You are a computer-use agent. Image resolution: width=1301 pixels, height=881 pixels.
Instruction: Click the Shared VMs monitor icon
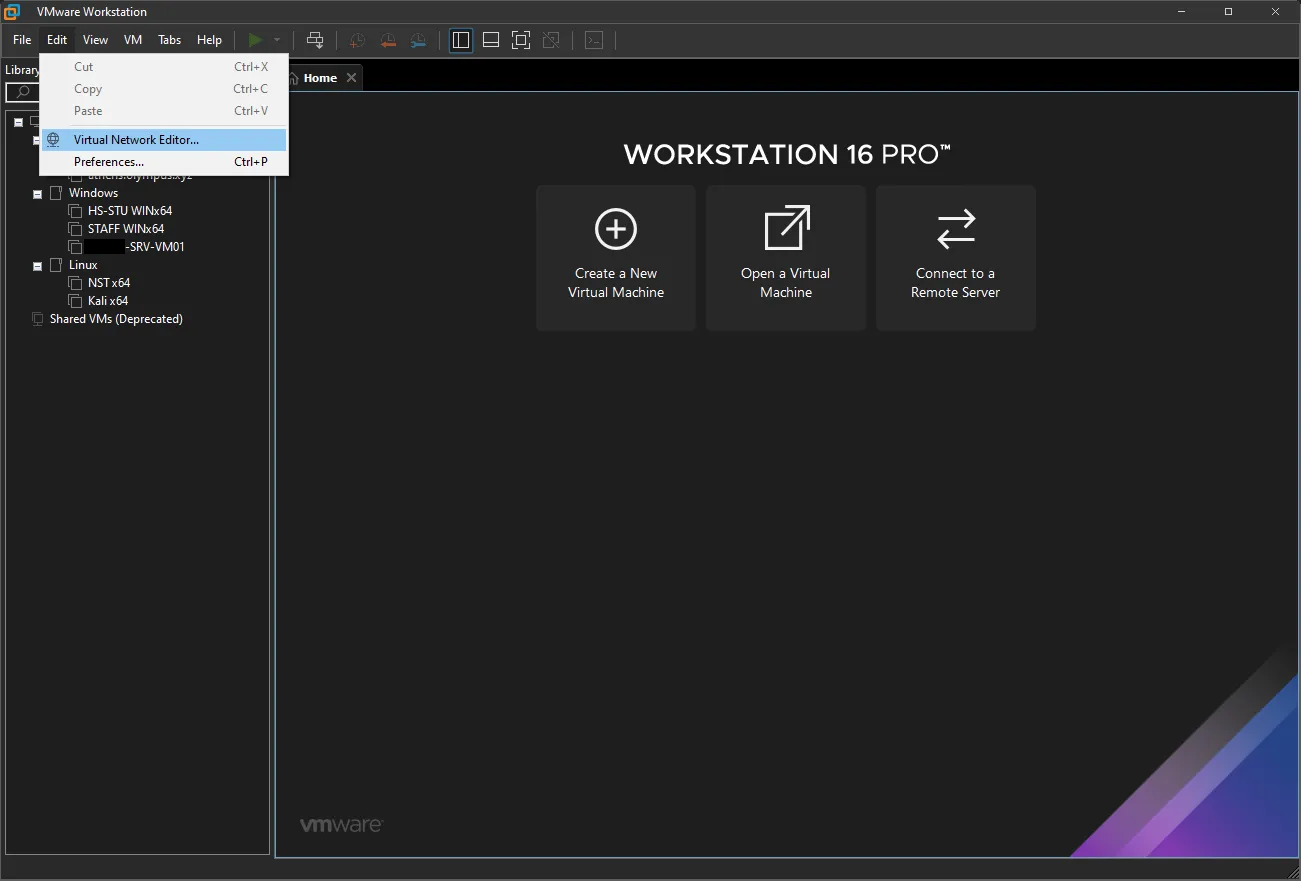click(38, 319)
